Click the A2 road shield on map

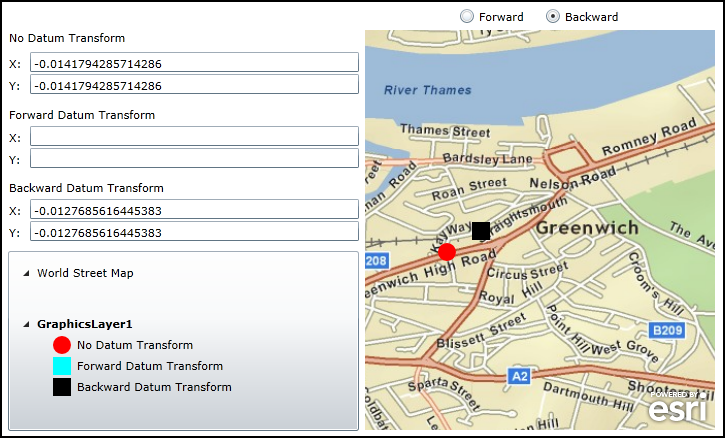tap(519, 376)
